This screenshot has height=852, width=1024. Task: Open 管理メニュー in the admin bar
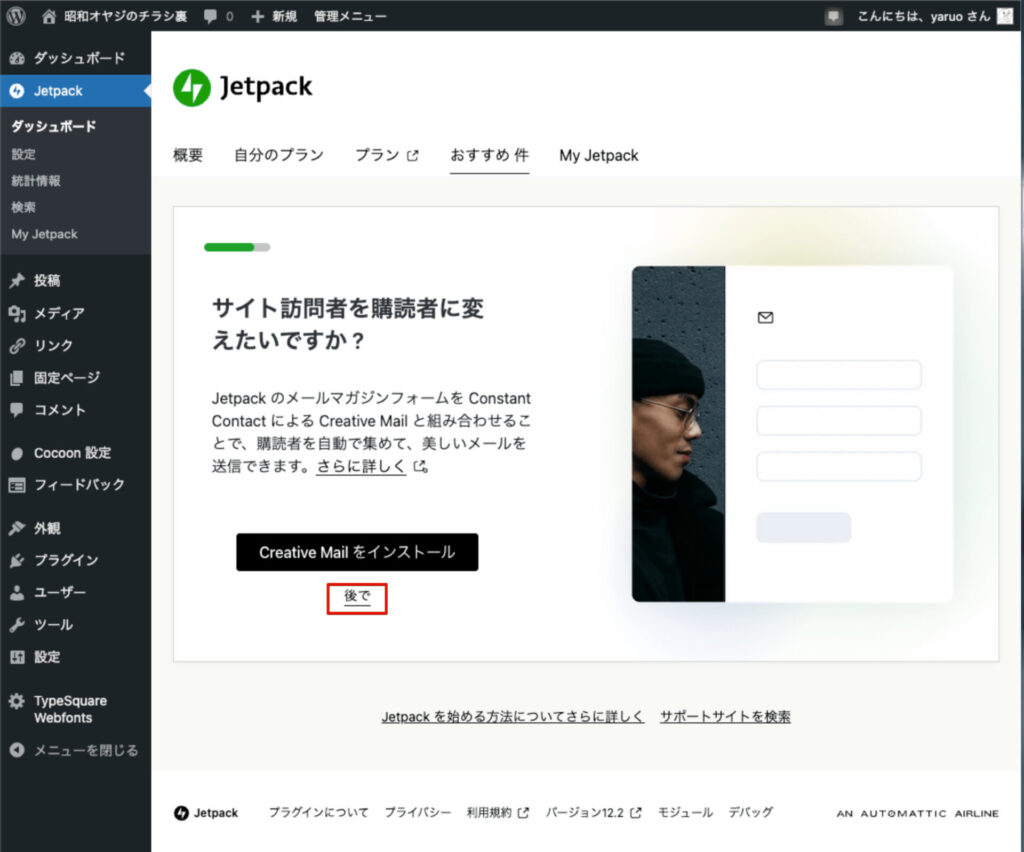pos(350,16)
